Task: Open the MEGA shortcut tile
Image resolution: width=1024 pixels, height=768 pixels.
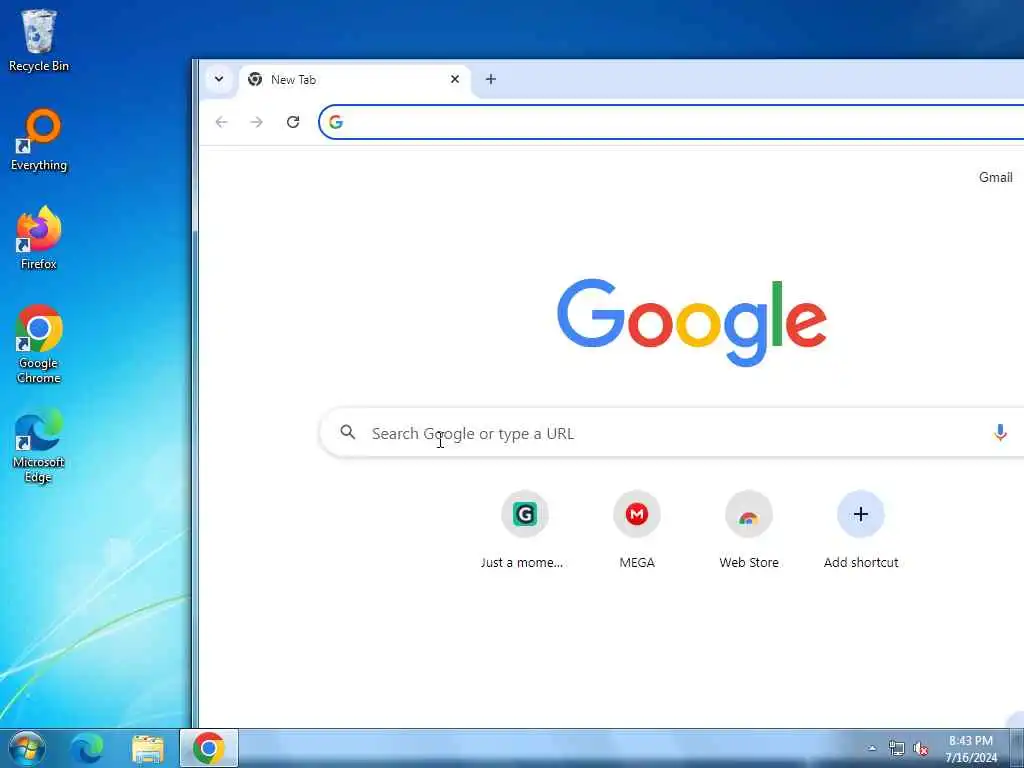Action: tap(637, 530)
